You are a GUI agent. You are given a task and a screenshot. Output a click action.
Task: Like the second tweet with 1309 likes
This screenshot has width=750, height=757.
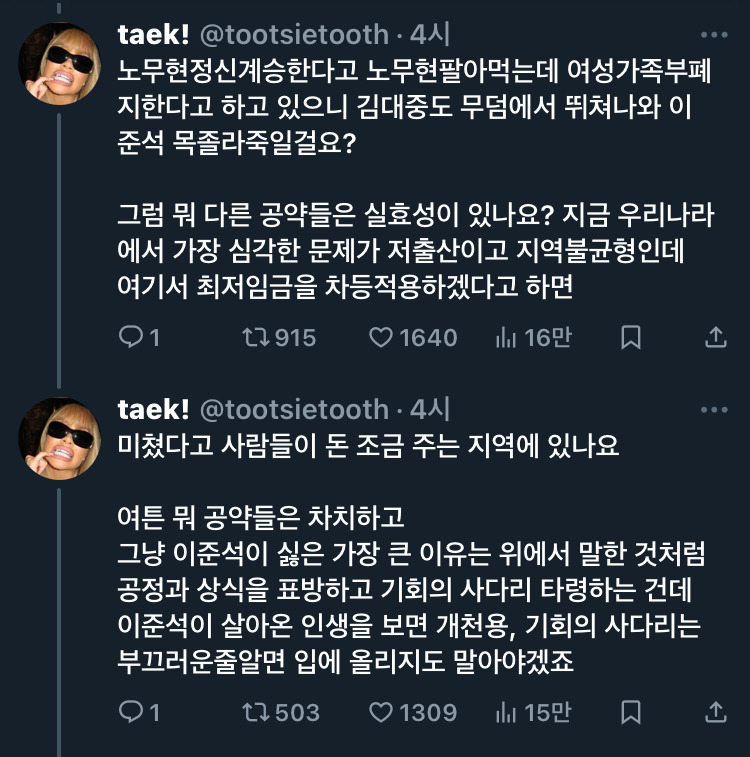point(381,712)
